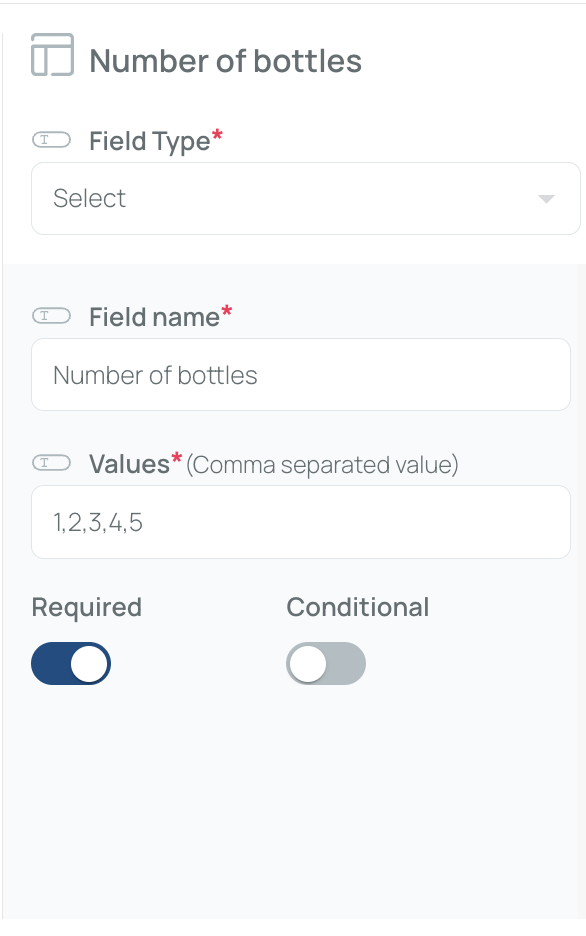
Task: Click the red asterisk beside Values
Action: (177, 458)
